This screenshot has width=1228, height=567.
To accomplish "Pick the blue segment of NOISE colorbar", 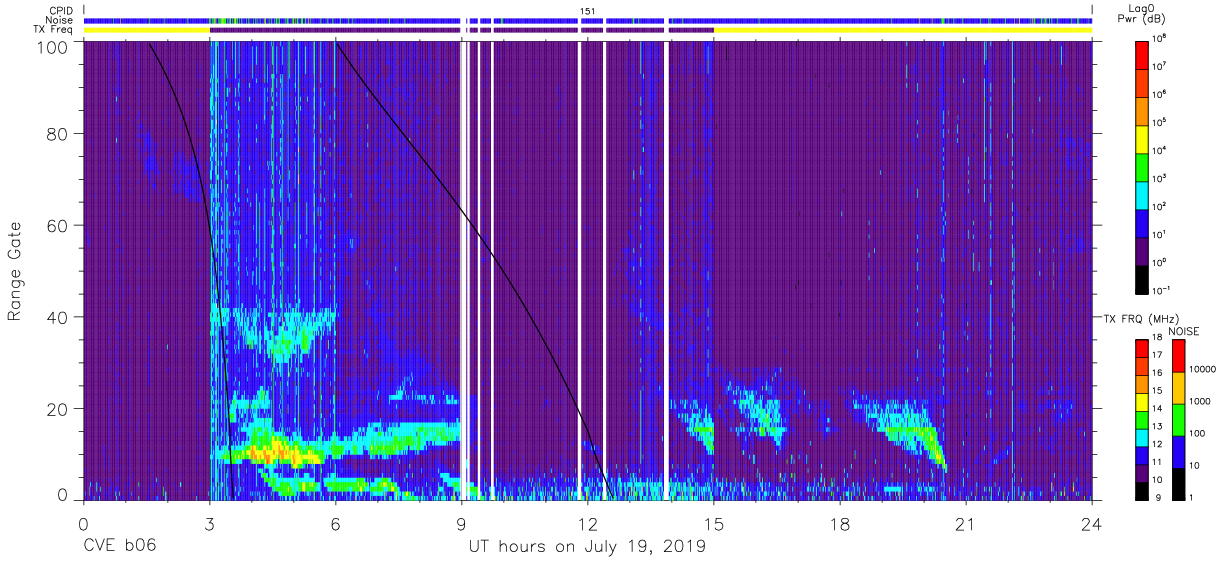I will 1178,451.
